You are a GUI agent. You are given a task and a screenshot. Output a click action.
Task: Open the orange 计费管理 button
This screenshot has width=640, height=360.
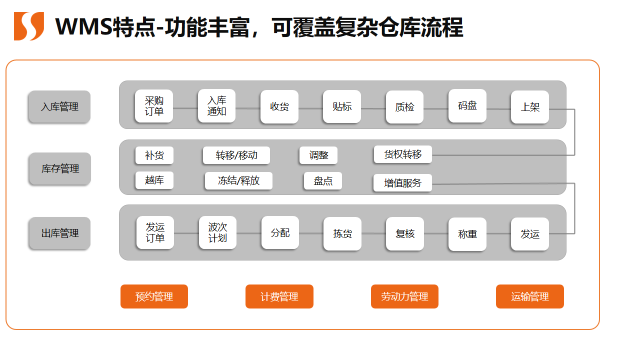pyautogui.click(x=279, y=296)
